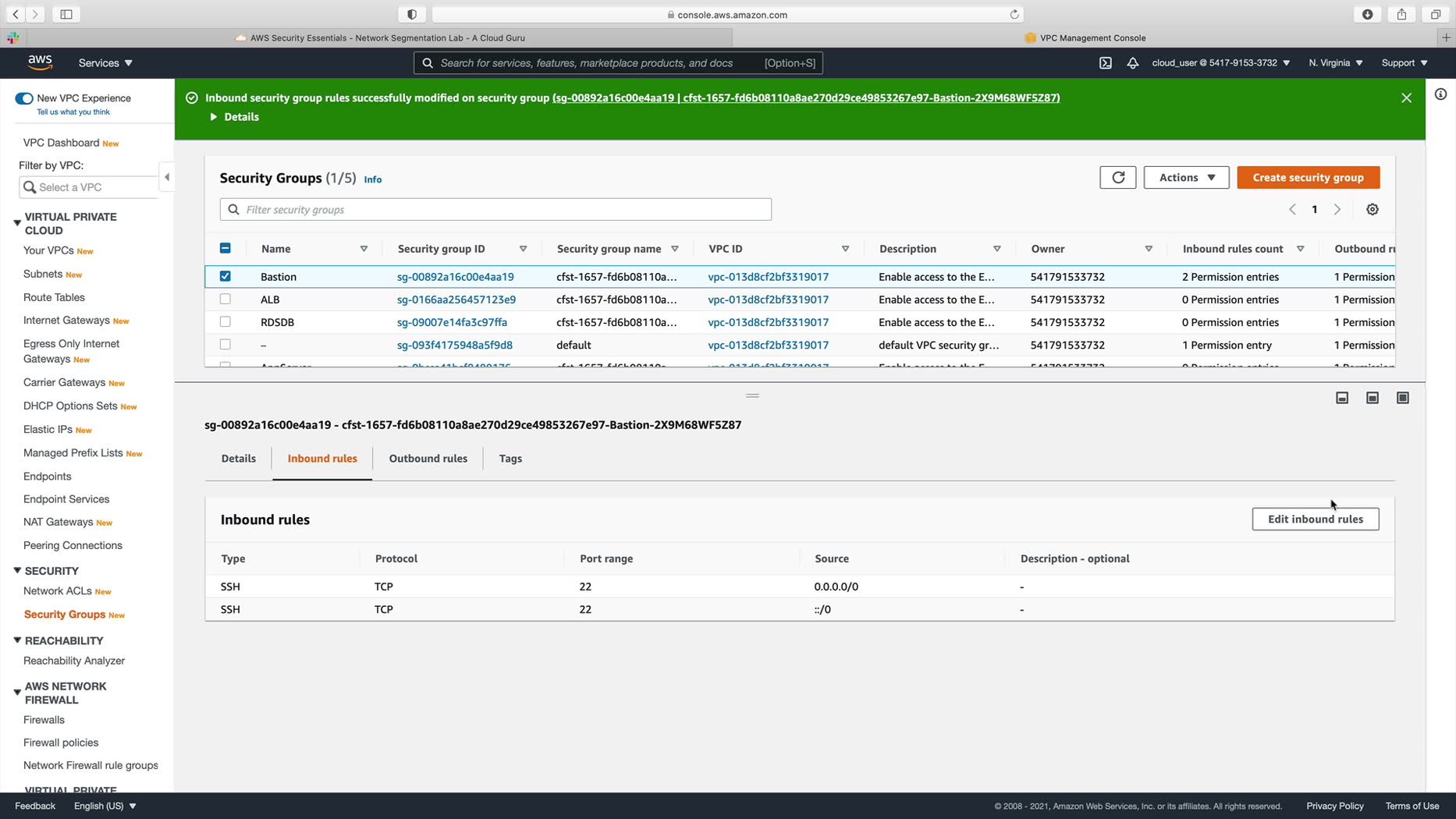Reload page from address bar
The height and width of the screenshot is (819, 1456).
(x=1014, y=14)
